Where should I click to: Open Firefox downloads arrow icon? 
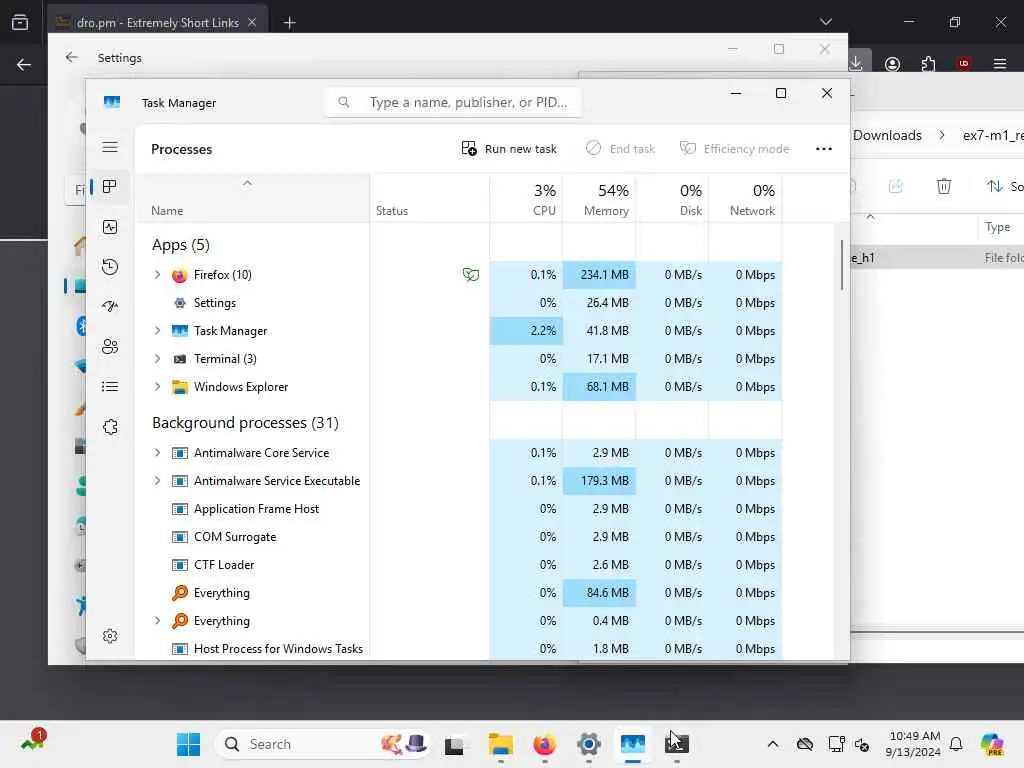[856, 63]
